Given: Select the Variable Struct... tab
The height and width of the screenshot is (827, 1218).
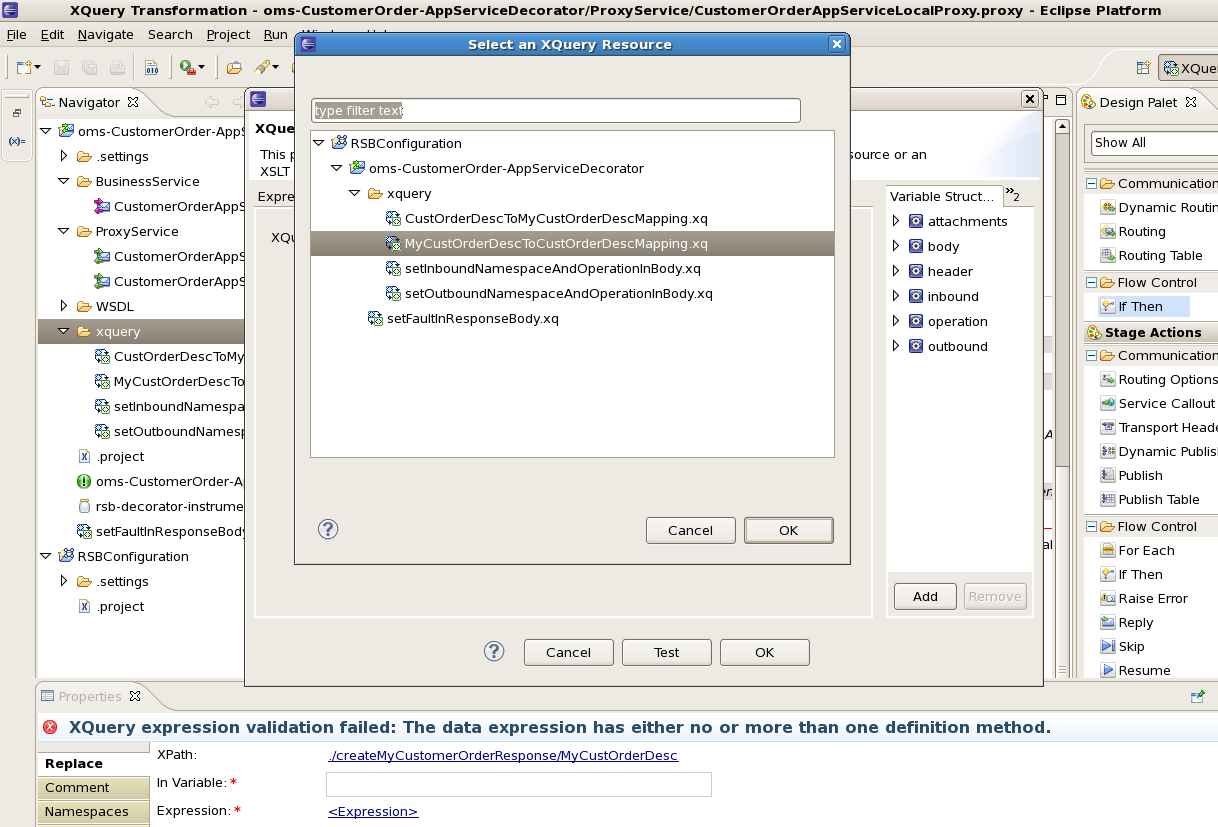Looking at the screenshot, I should [943, 196].
